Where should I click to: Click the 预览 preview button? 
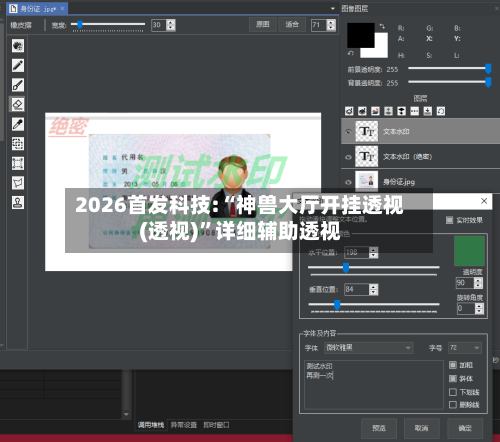[379, 428]
